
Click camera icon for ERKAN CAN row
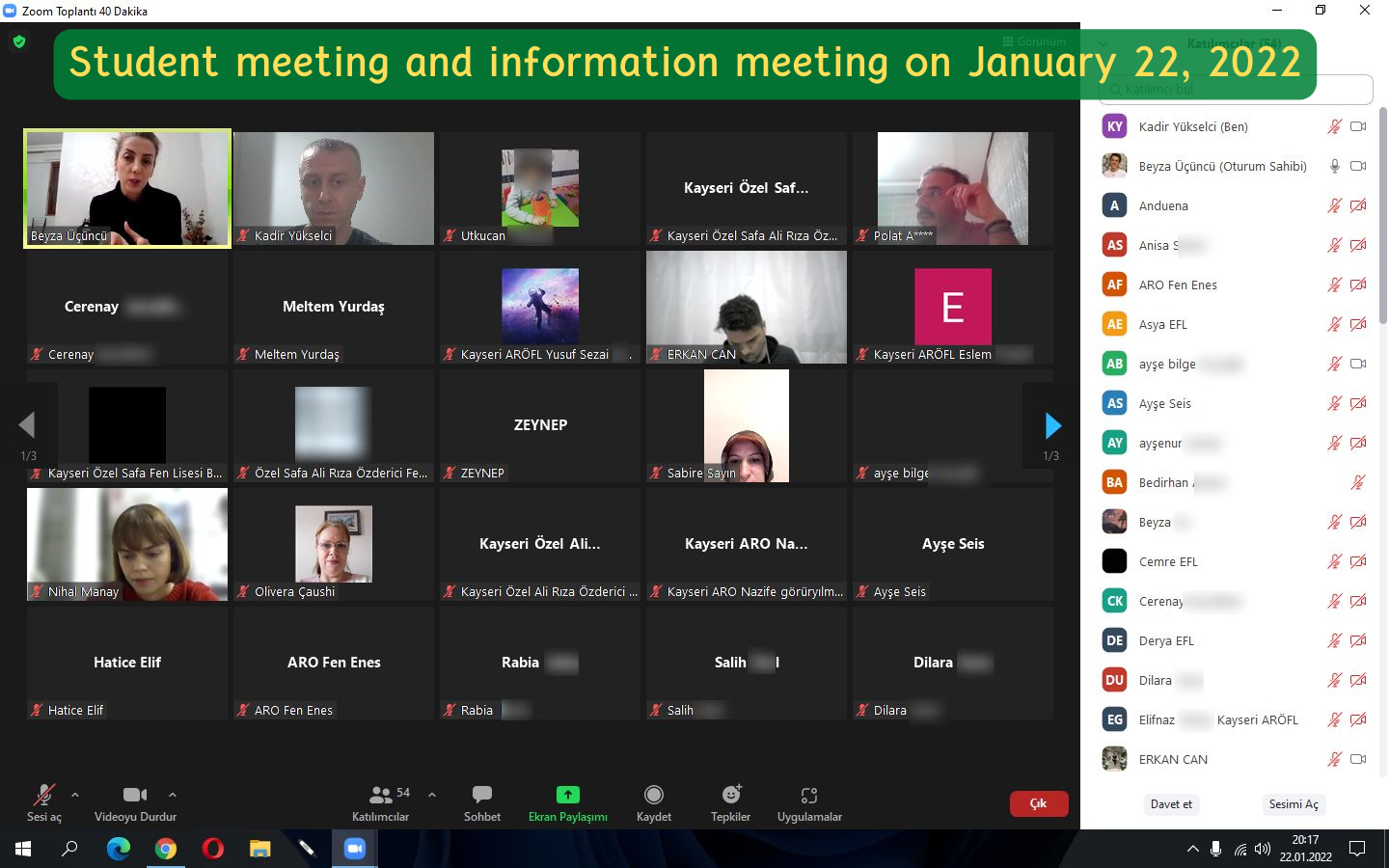click(1358, 759)
